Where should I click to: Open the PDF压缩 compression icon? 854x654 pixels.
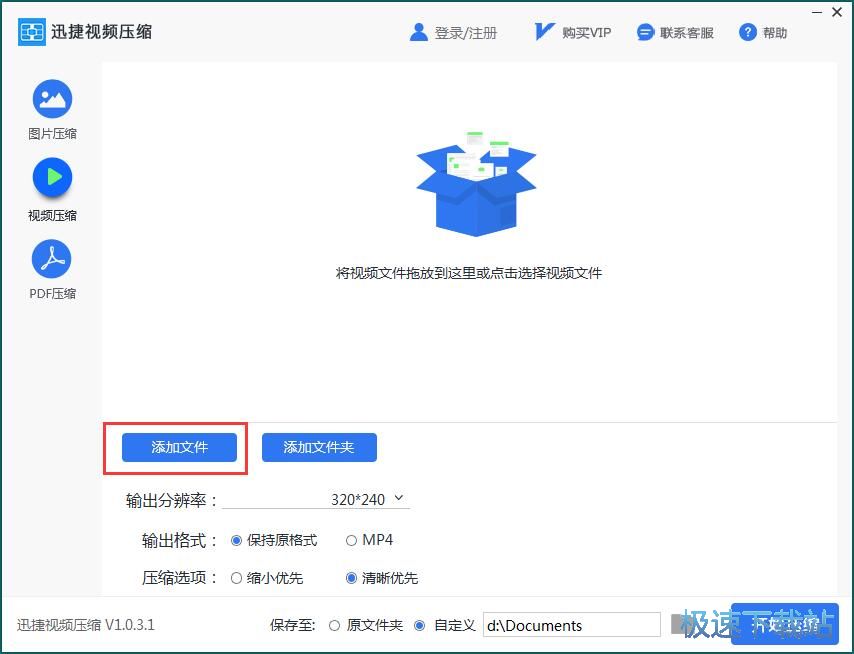coord(52,259)
